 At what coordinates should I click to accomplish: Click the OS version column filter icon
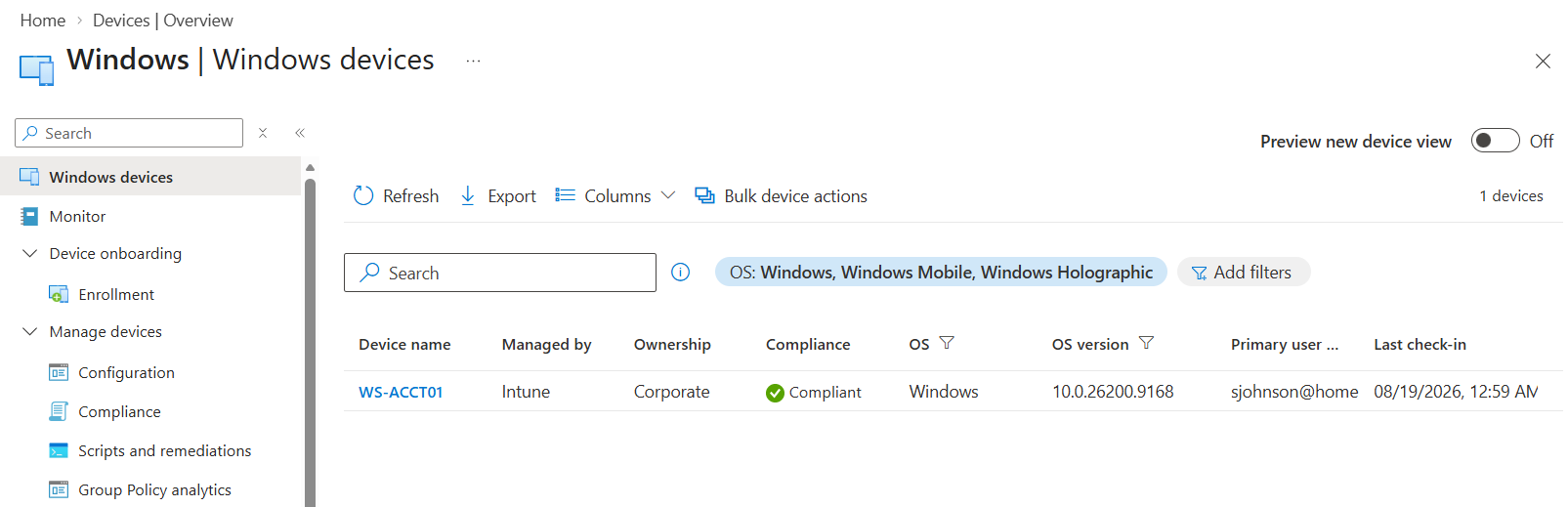pos(1147,343)
